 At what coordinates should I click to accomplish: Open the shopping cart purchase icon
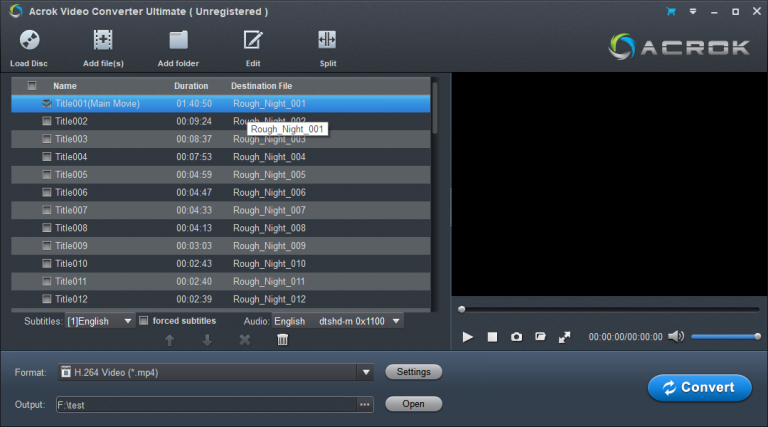coord(671,11)
